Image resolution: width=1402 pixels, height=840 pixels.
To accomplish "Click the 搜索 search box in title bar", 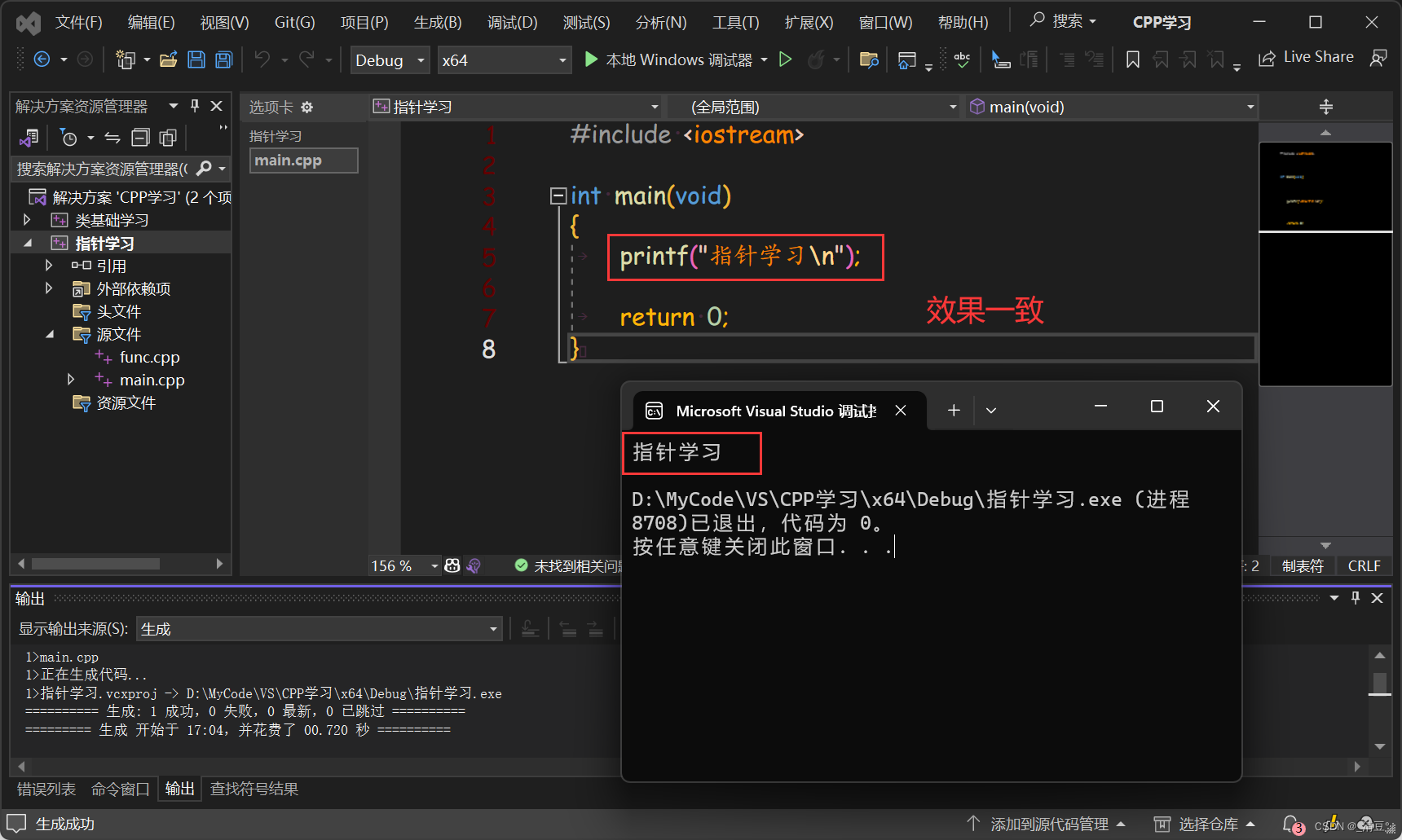I will point(1064,21).
